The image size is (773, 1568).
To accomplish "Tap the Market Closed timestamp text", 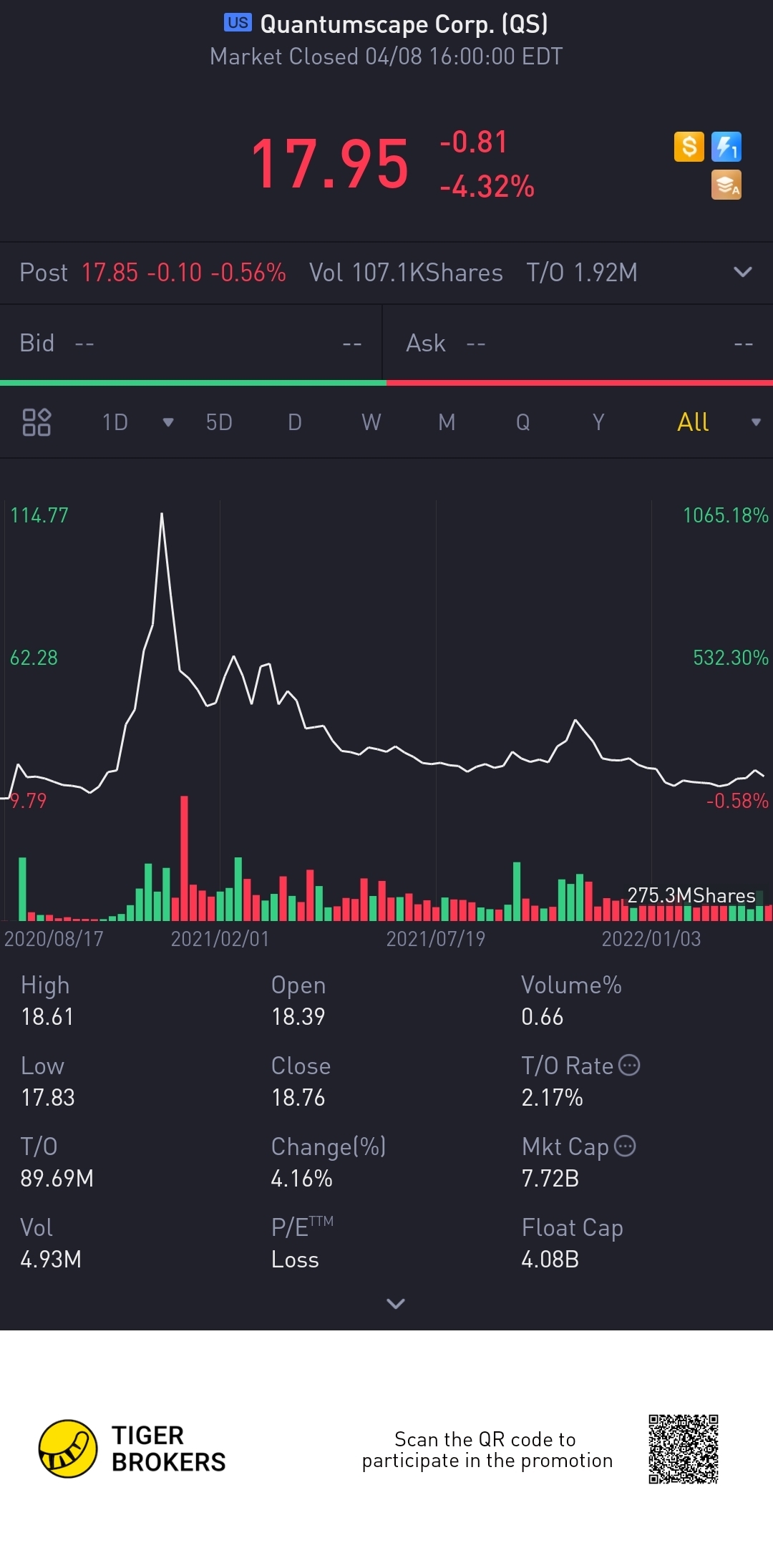I will coord(386,57).
